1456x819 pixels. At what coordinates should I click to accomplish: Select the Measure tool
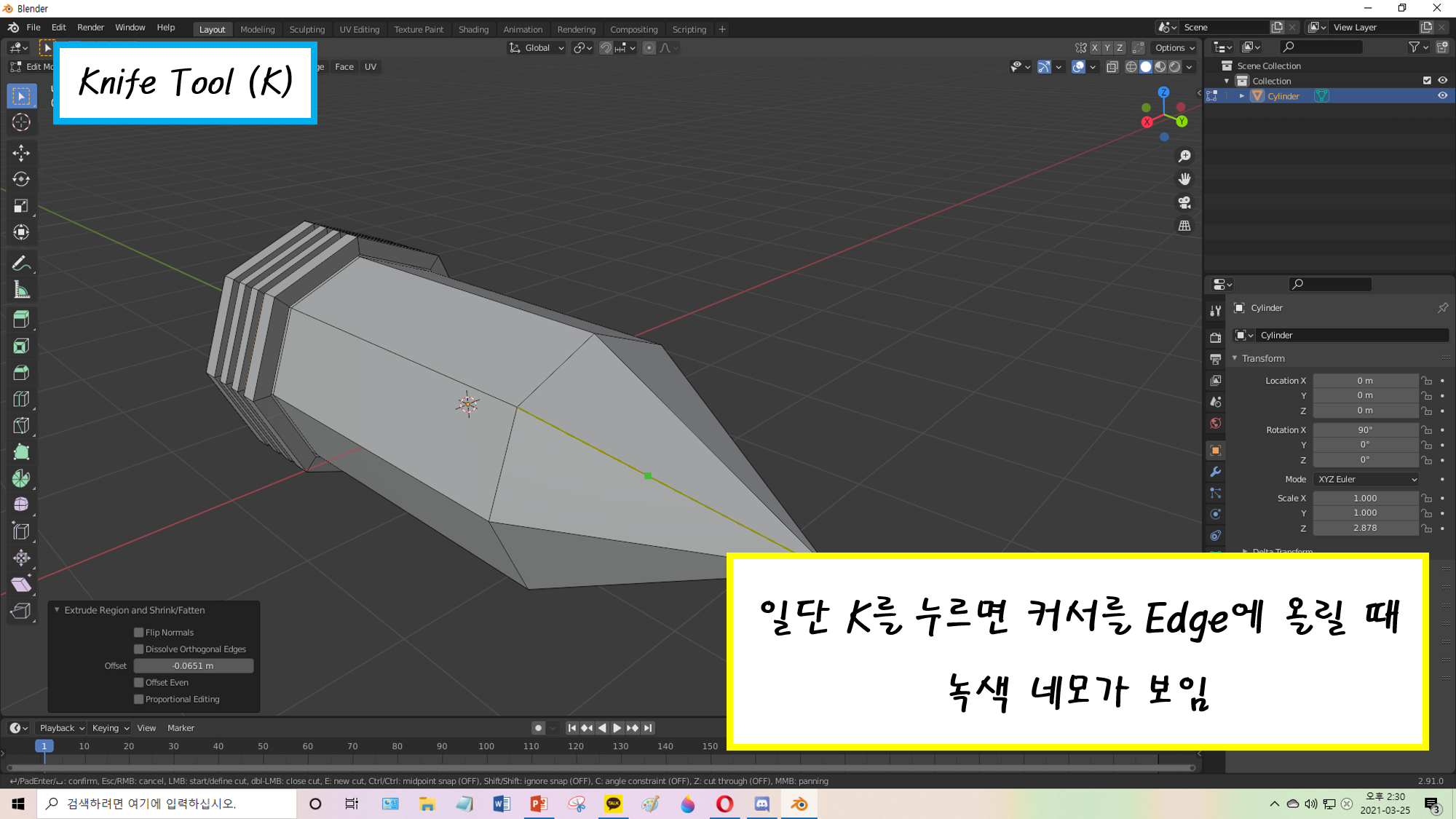(x=21, y=290)
